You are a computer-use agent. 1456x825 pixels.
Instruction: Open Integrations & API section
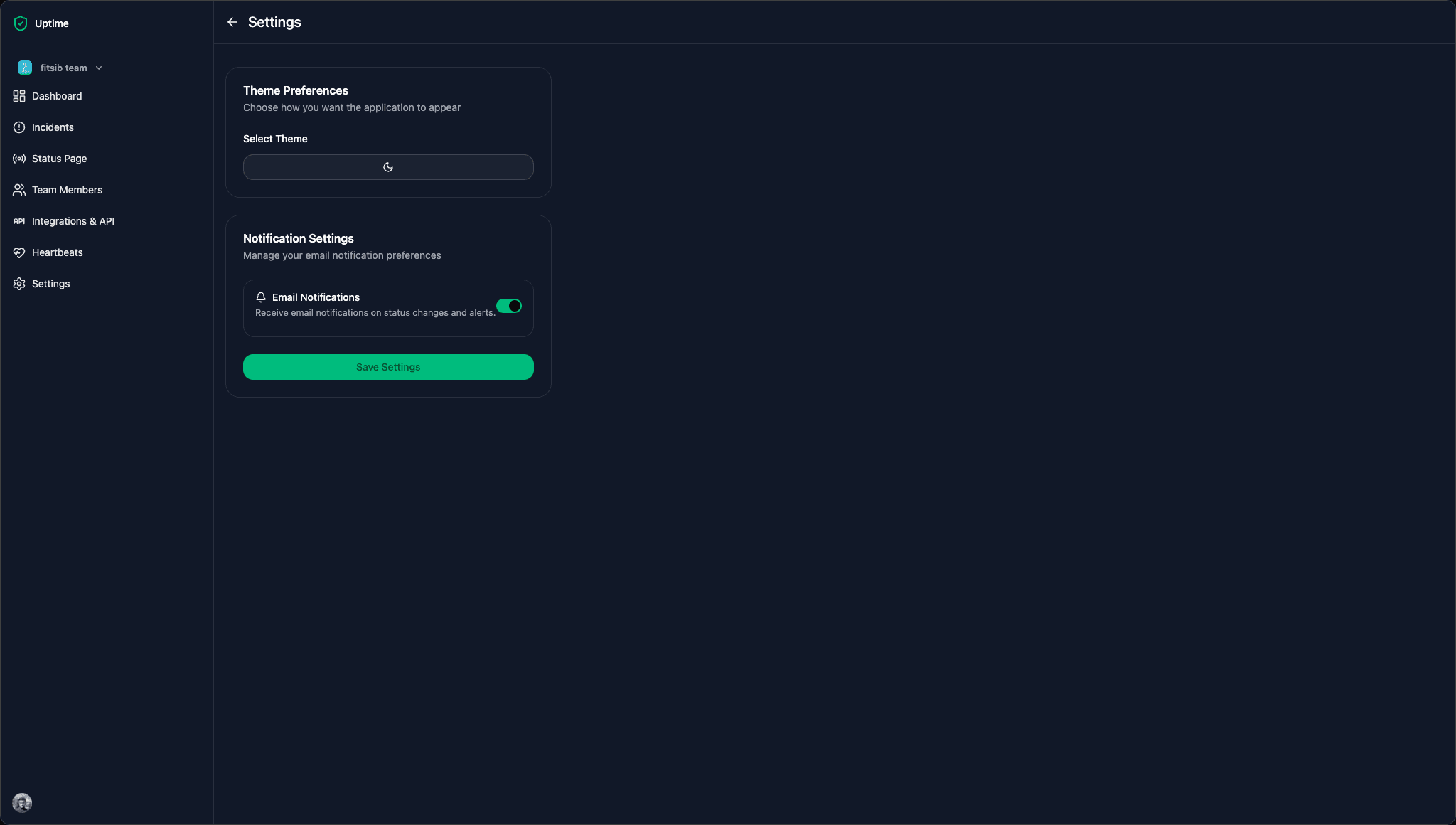[x=73, y=221]
